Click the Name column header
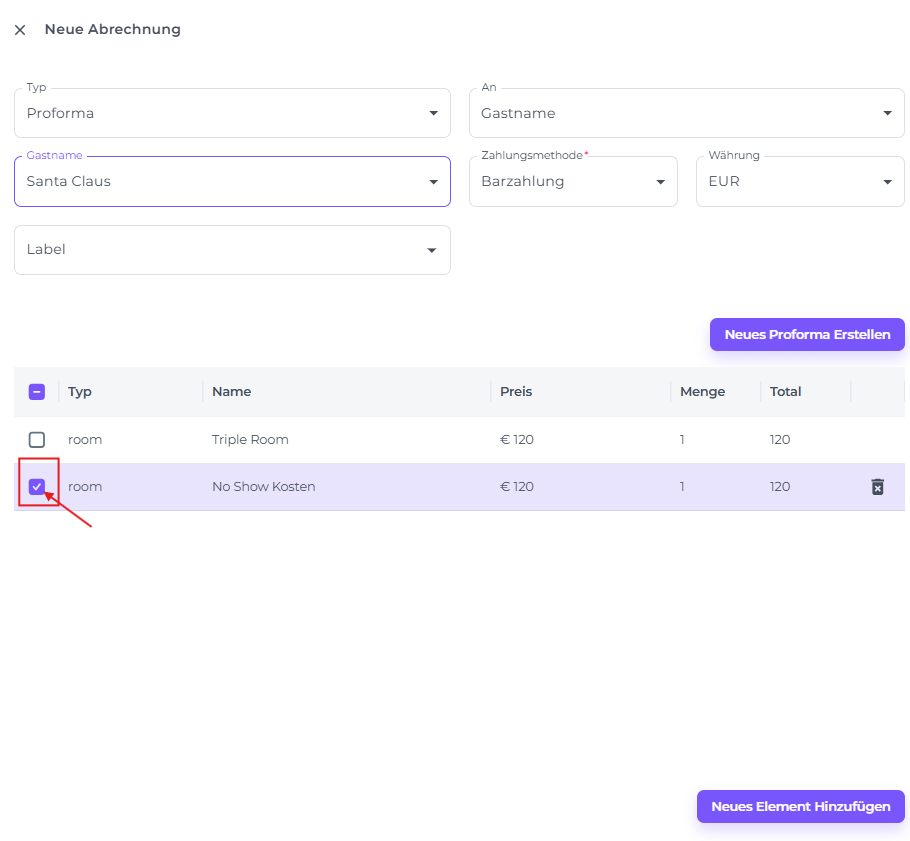 point(232,392)
